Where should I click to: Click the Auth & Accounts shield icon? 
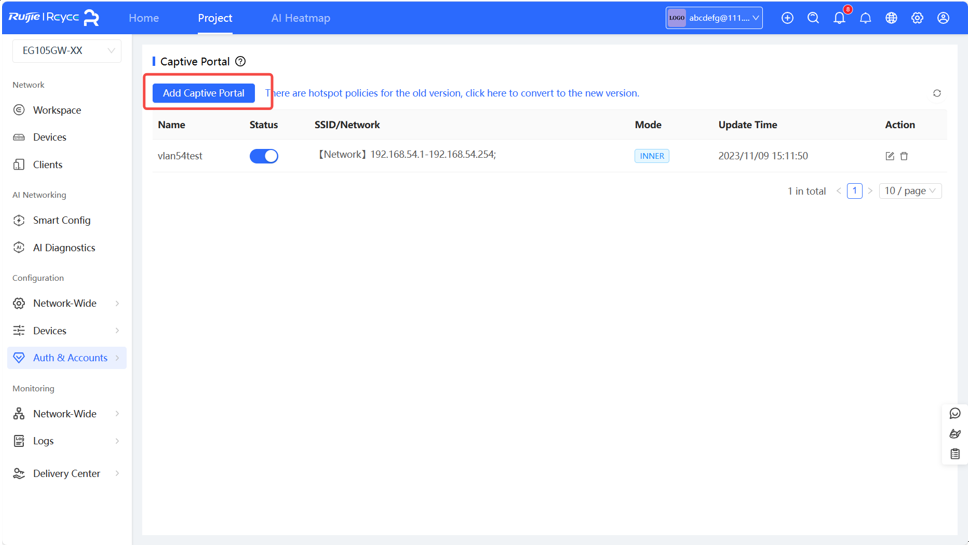coord(19,358)
